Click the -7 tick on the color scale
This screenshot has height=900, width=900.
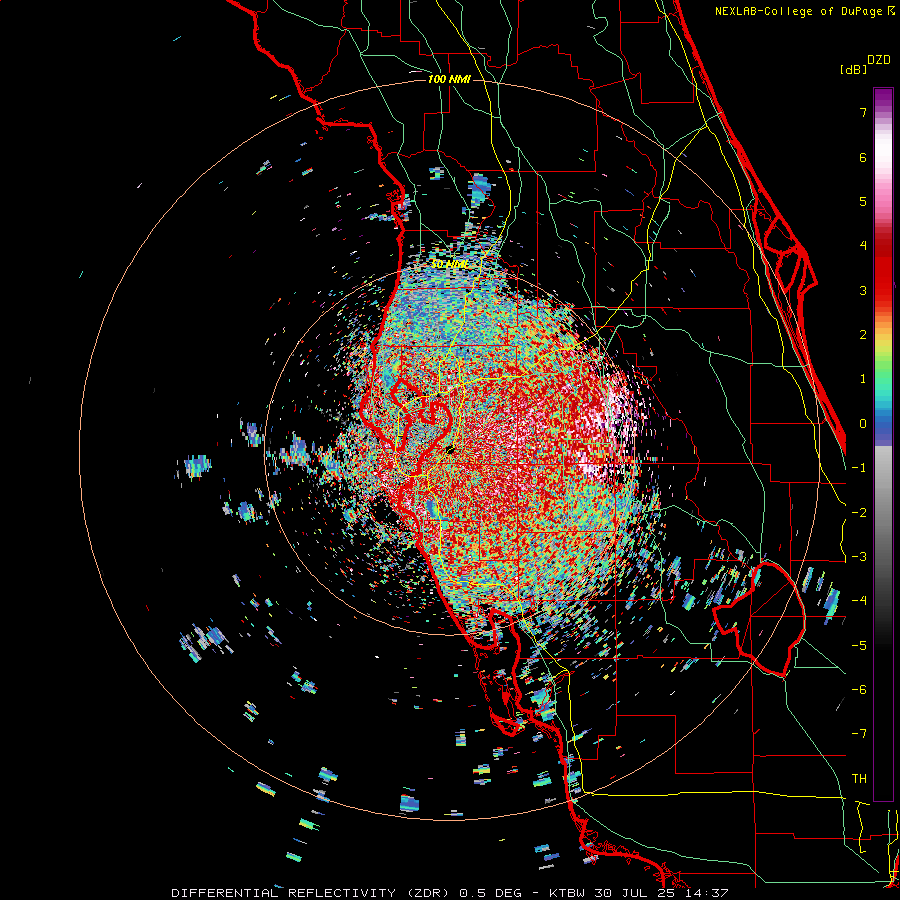click(x=859, y=734)
